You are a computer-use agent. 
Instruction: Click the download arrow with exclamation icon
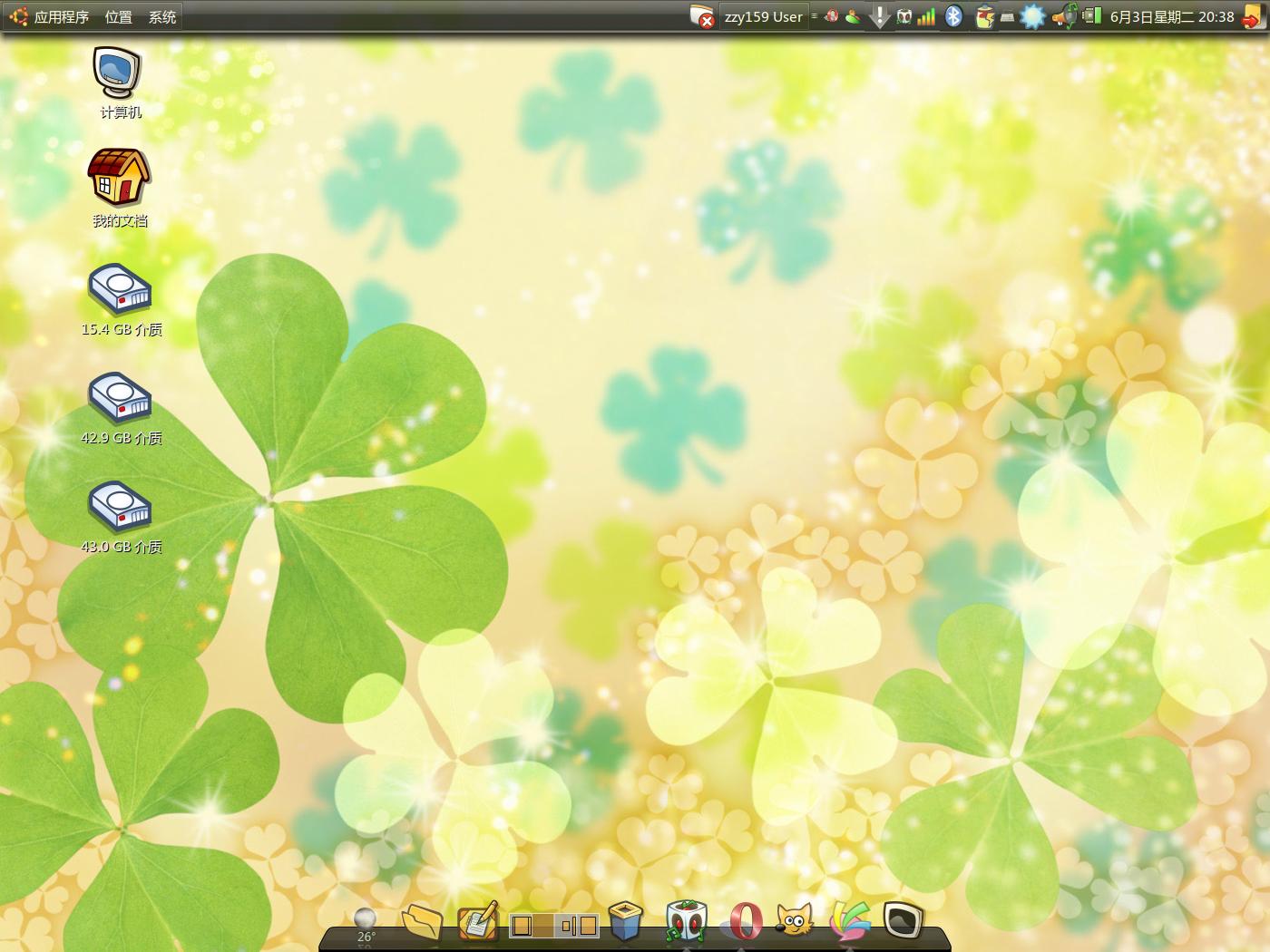[879, 17]
